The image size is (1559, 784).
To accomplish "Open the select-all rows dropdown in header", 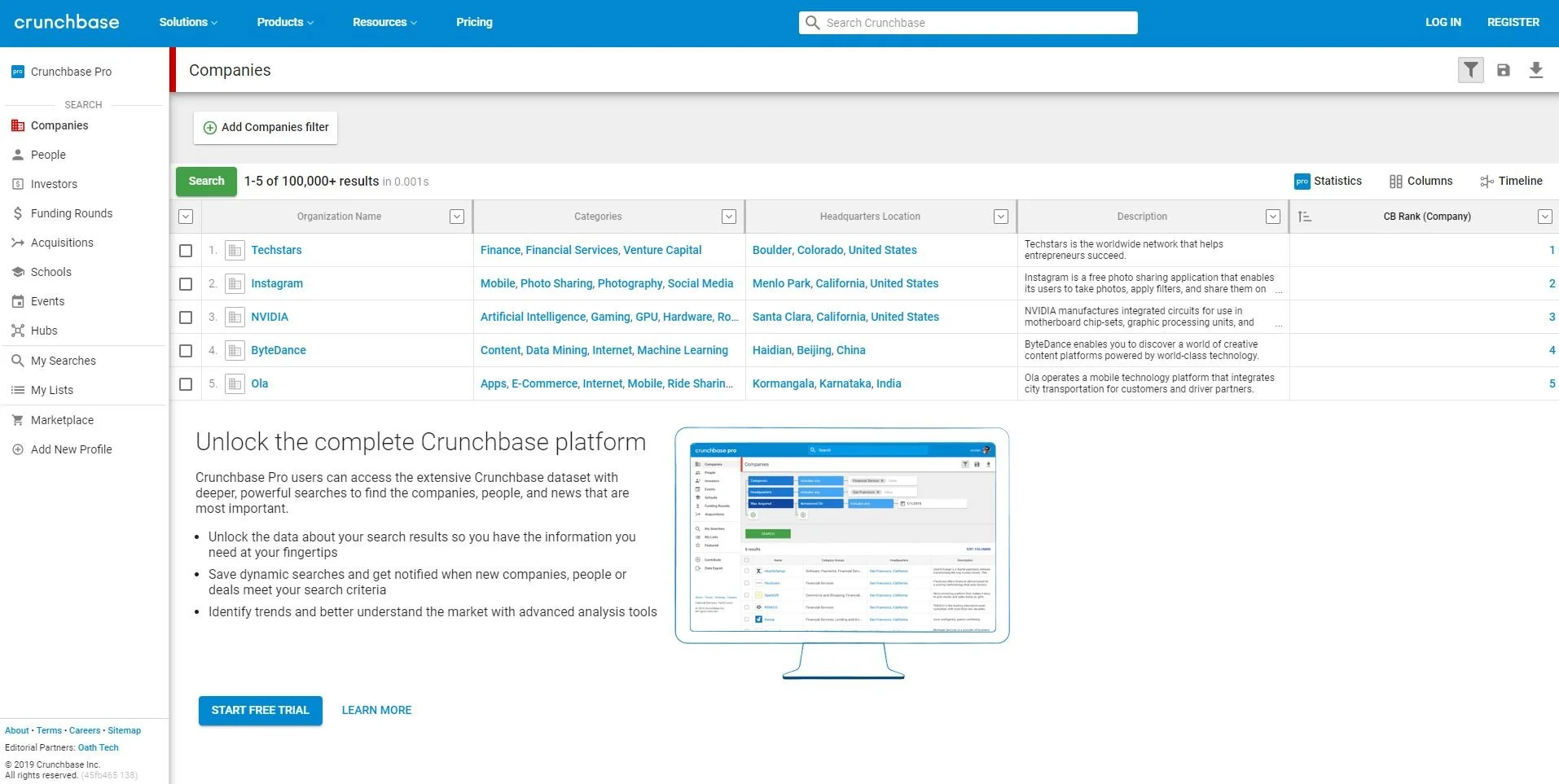I will click(186, 217).
